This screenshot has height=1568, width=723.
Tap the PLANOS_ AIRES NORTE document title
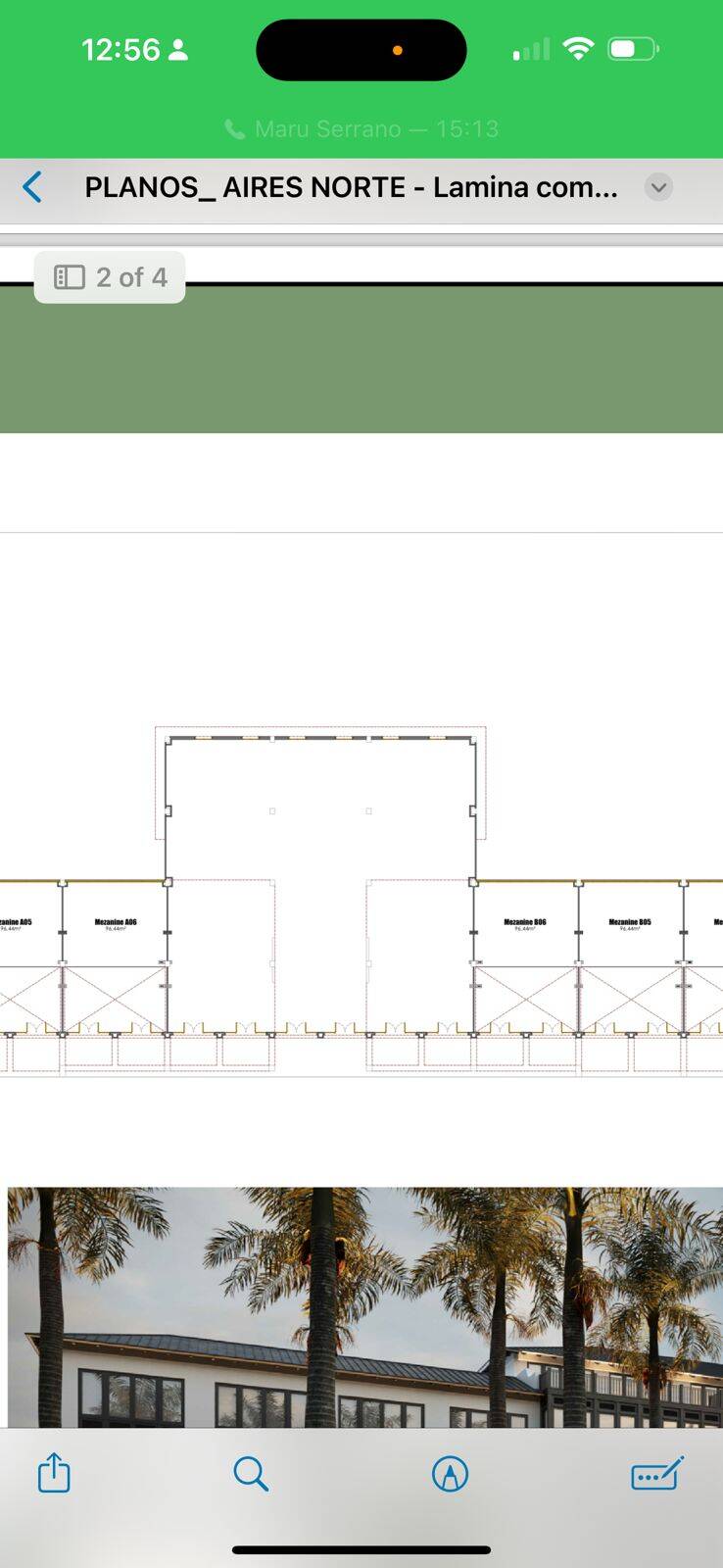pos(351,187)
